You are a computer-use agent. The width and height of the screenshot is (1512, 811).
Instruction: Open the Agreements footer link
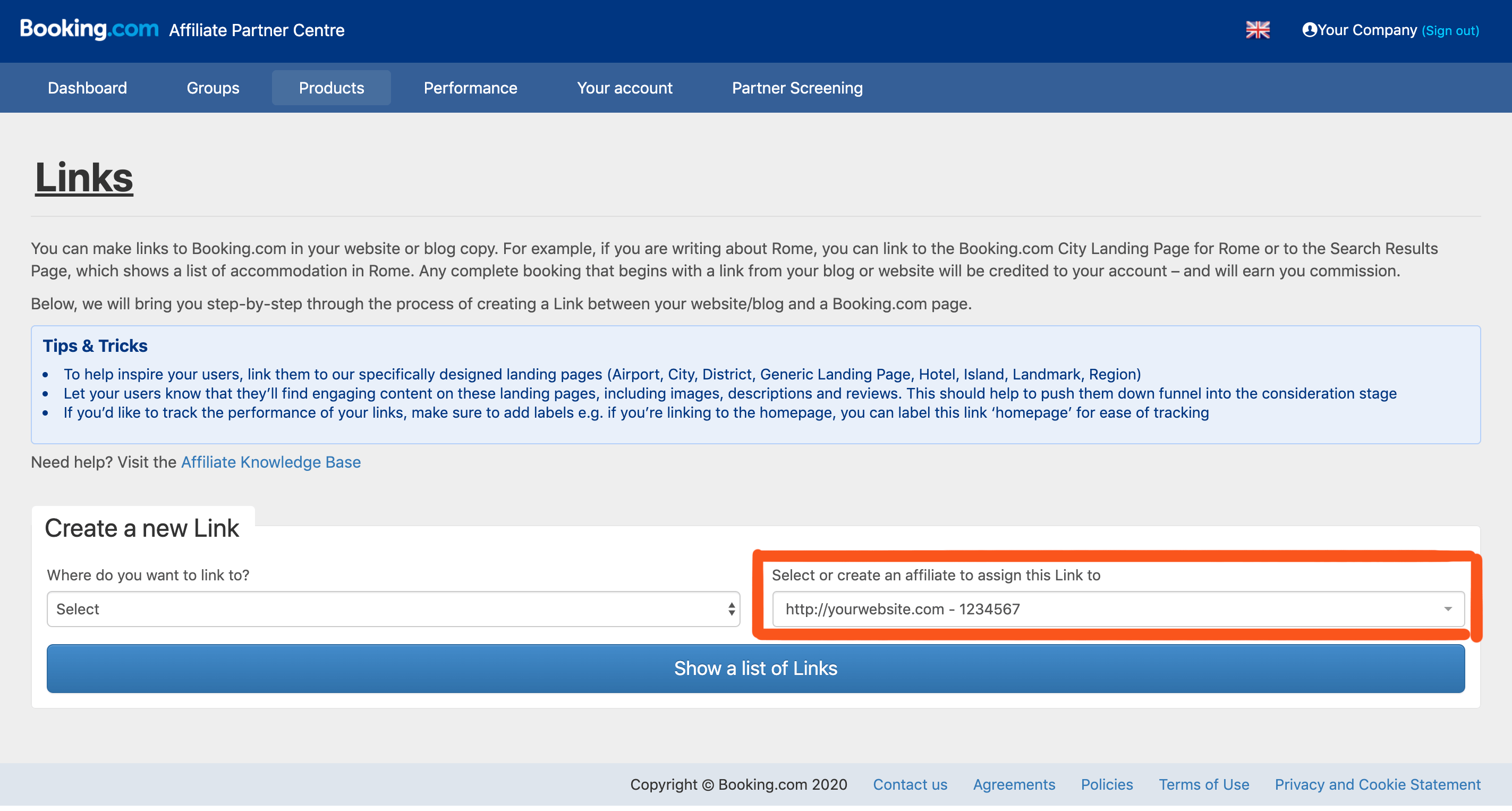click(1014, 784)
